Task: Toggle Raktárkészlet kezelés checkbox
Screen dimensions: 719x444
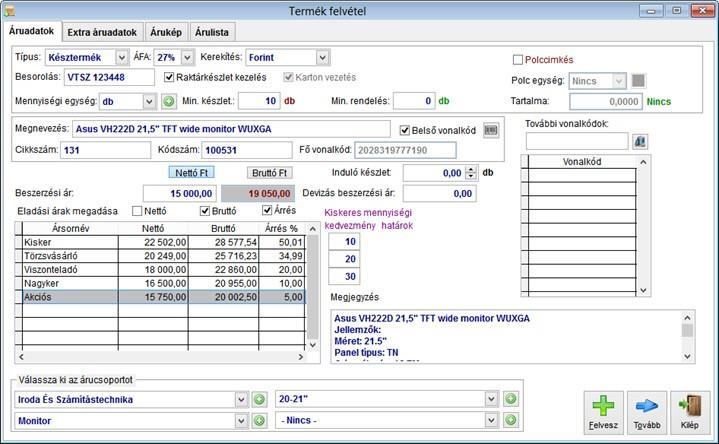Action: pyautogui.click(x=169, y=77)
